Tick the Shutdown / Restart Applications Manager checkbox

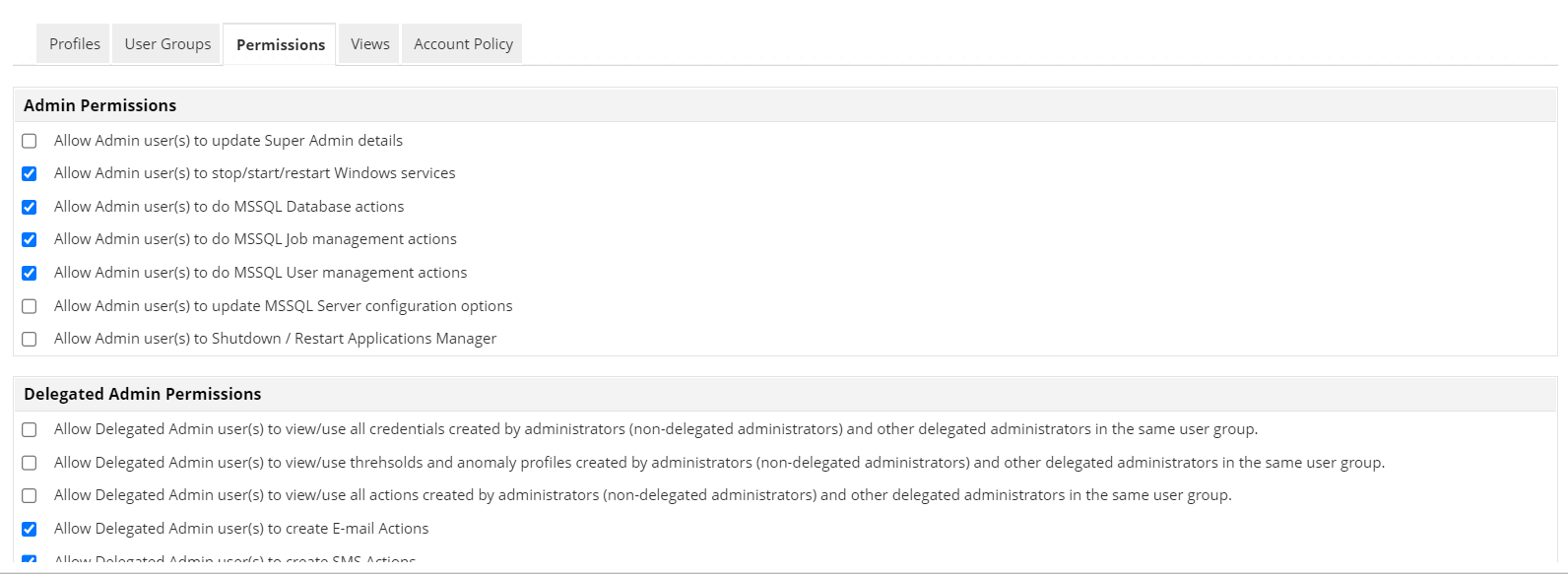[x=30, y=340]
